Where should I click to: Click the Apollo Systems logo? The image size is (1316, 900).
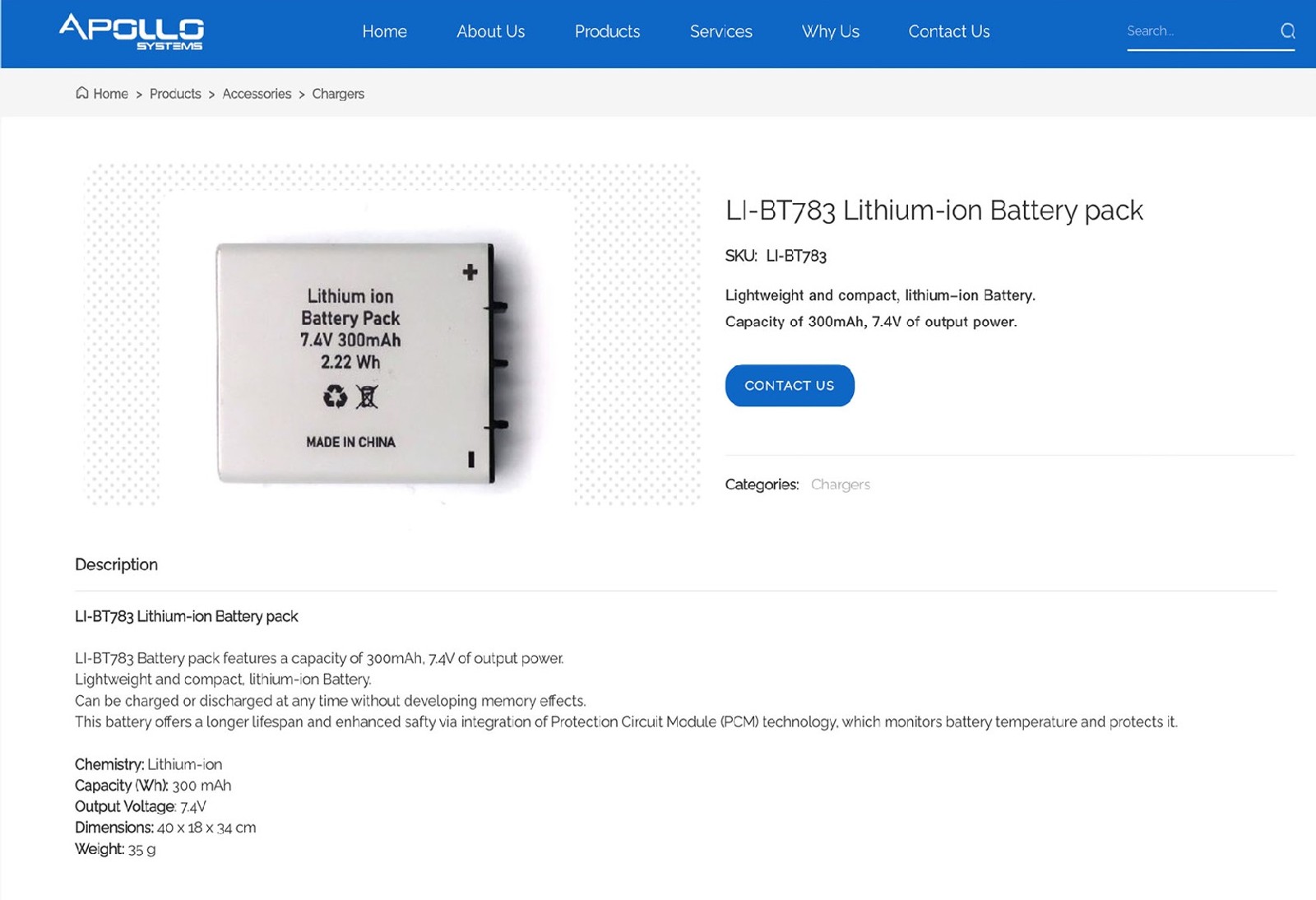click(132, 32)
